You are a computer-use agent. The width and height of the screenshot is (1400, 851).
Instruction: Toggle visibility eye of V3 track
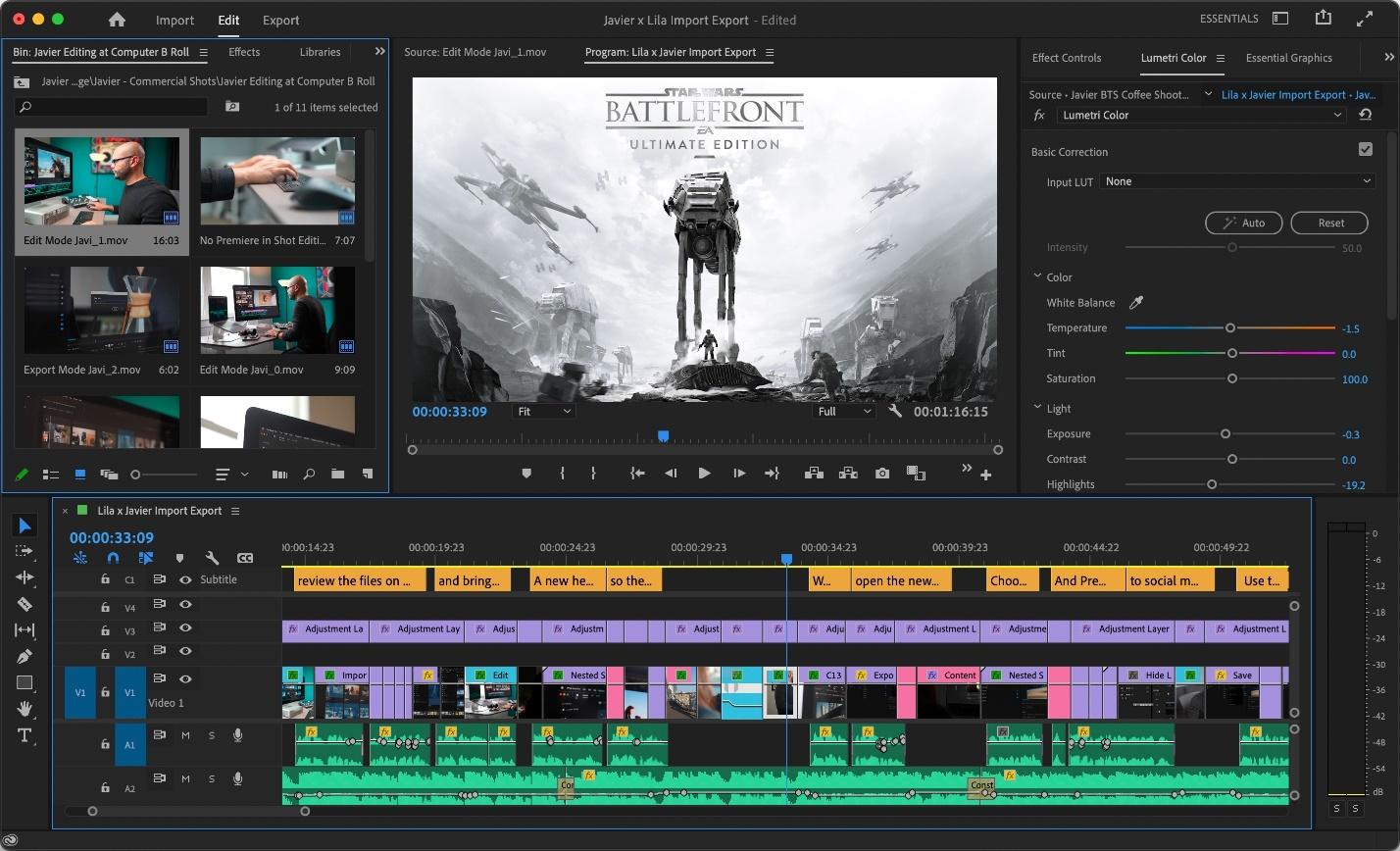[185, 628]
